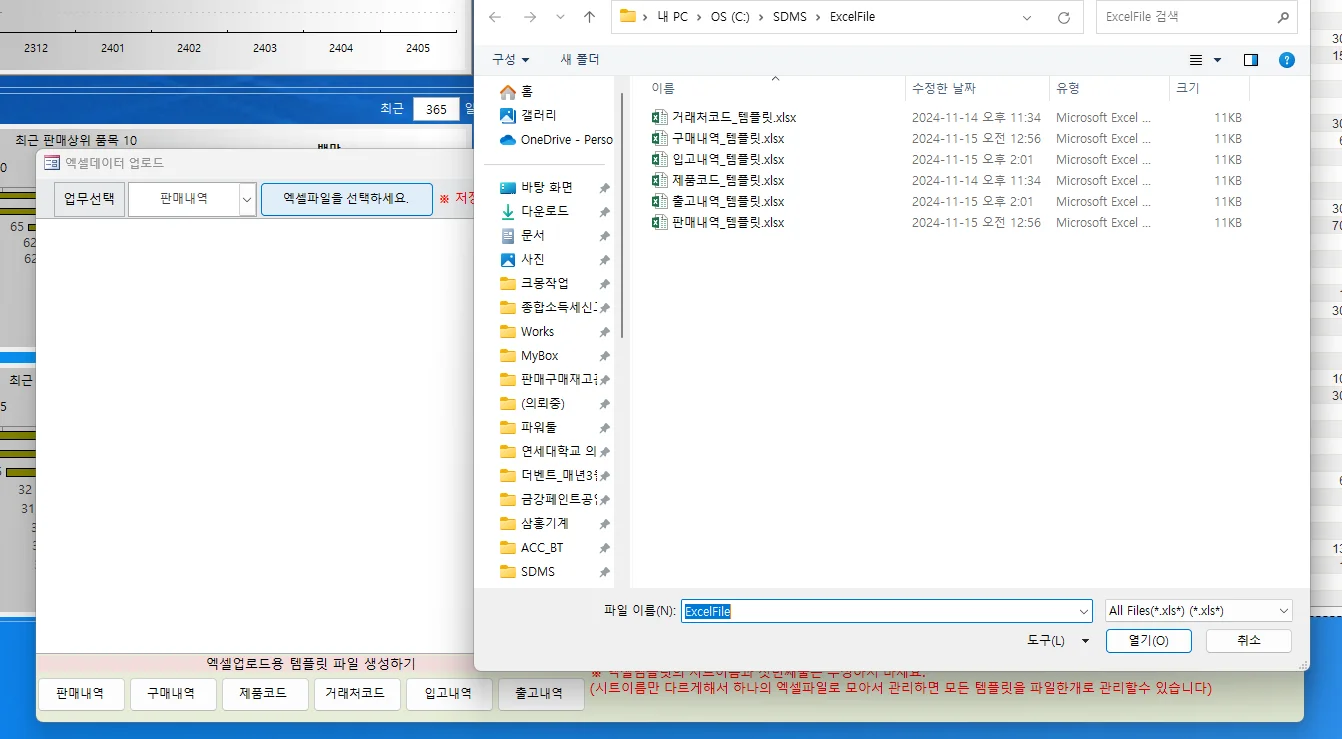Open the 도구 tools dropdown
The height and width of the screenshot is (739, 1342).
(x=1058, y=640)
